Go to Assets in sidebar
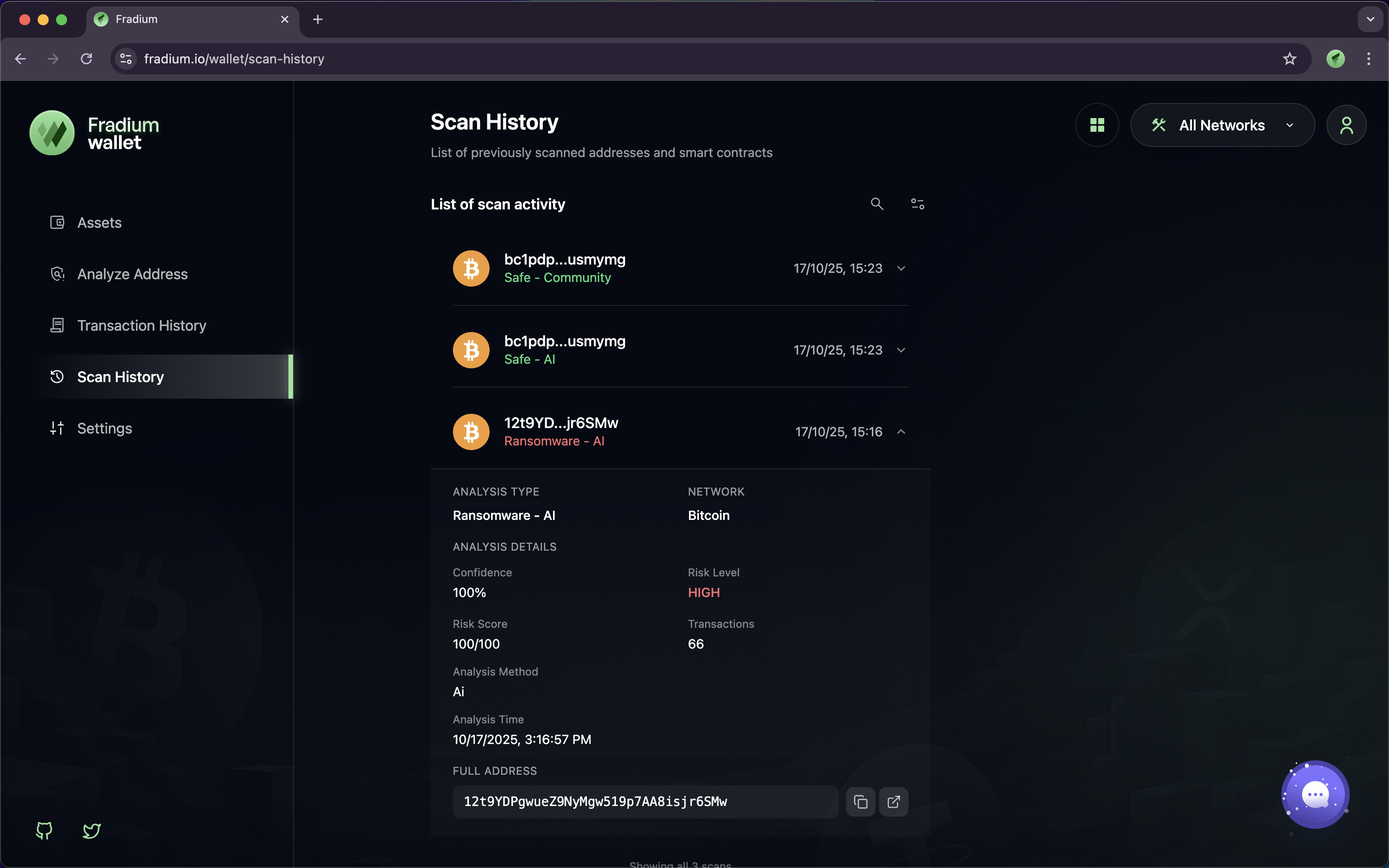This screenshot has height=868, width=1389. (x=99, y=223)
